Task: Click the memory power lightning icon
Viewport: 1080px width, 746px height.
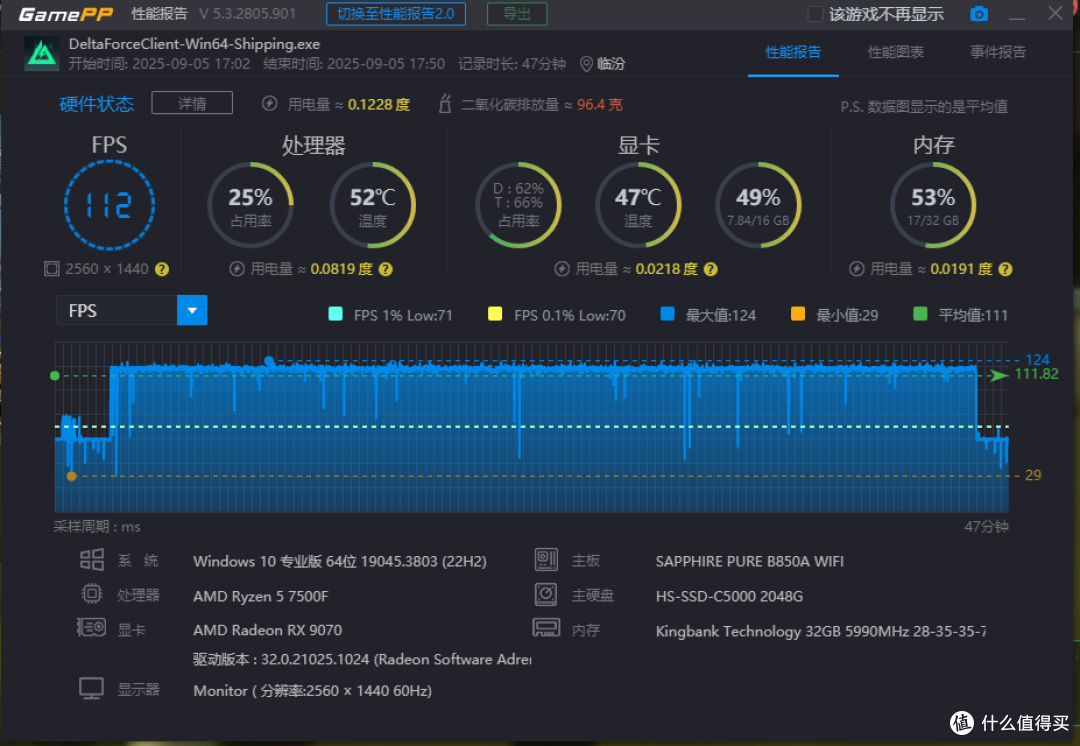Action: point(857,269)
